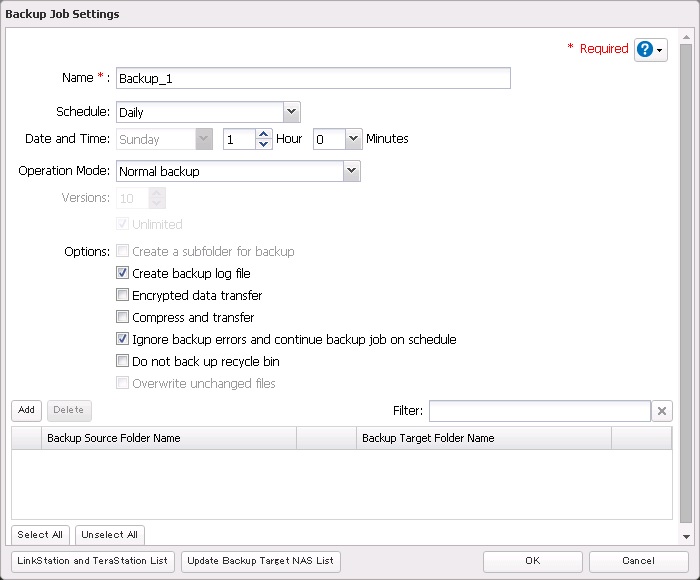Click the Name field containing Backup_1
The width and height of the screenshot is (700, 580).
[x=313, y=78]
